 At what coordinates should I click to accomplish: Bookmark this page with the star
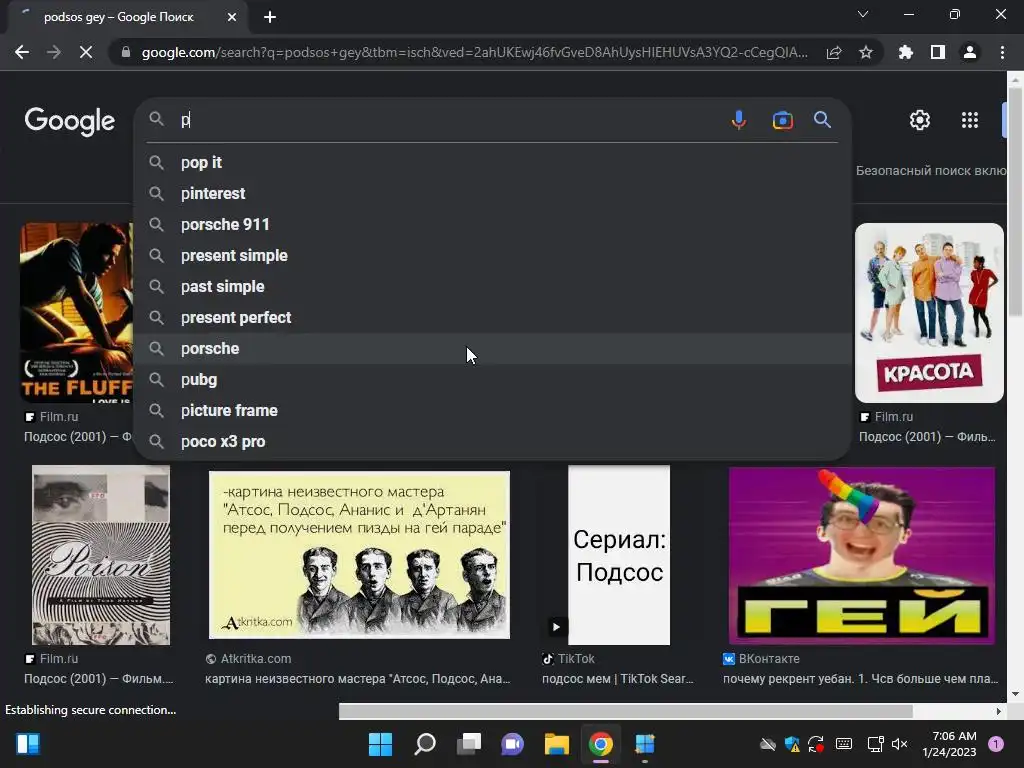pyautogui.click(x=866, y=52)
